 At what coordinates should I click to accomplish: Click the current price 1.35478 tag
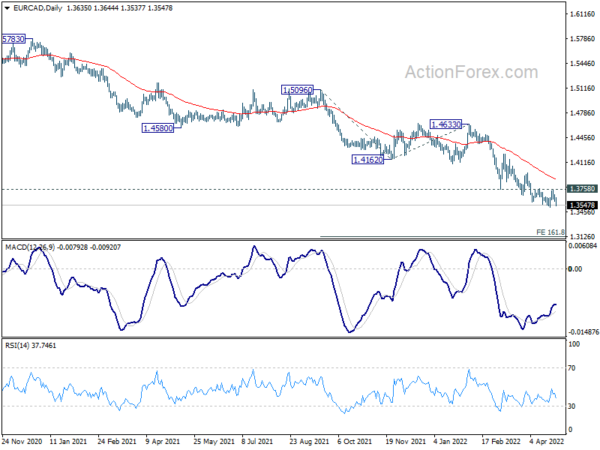pos(582,205)
